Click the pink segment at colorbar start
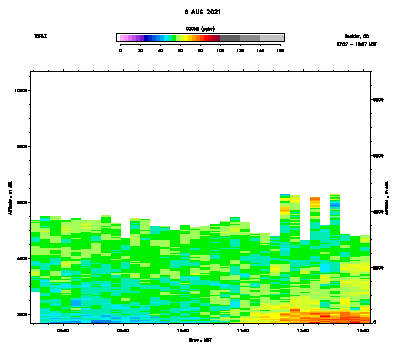Screen dimensions: 400x360 coord(122,38)
